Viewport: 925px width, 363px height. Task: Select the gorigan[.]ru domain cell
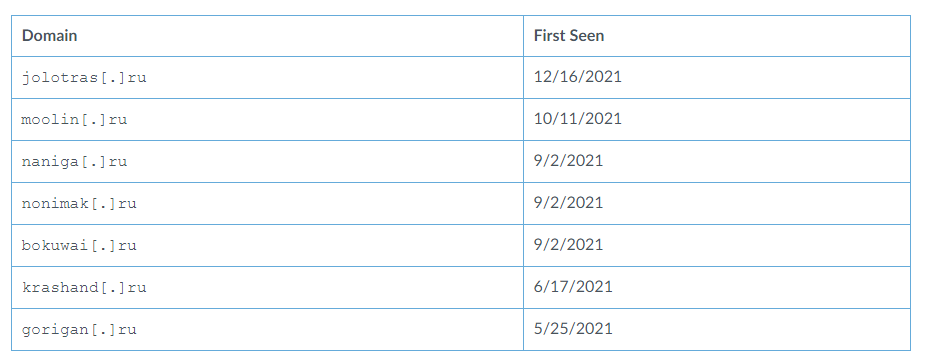267,329
